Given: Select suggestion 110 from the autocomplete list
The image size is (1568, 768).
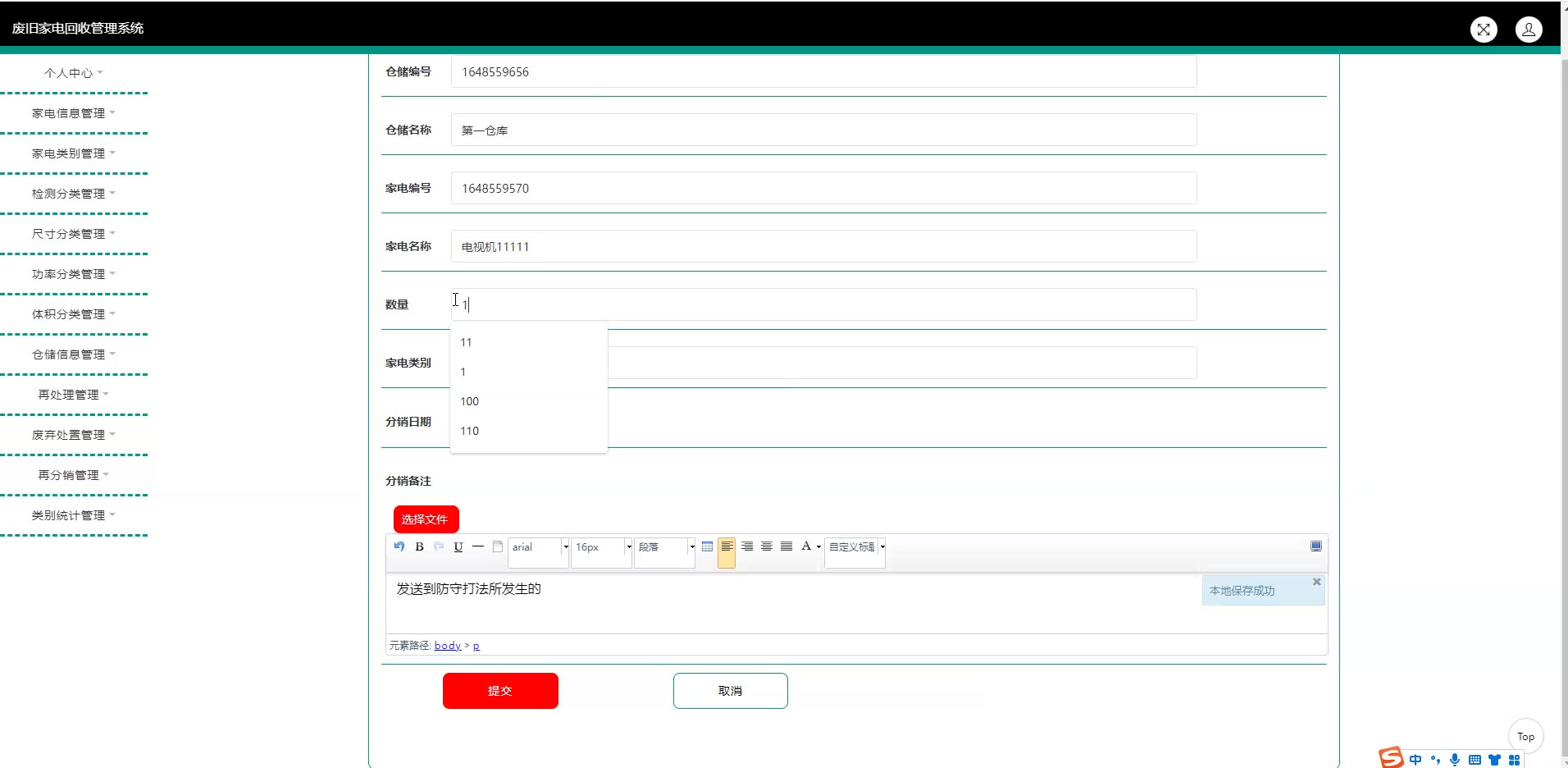Looking at the screenshot, I should point(529,431).
